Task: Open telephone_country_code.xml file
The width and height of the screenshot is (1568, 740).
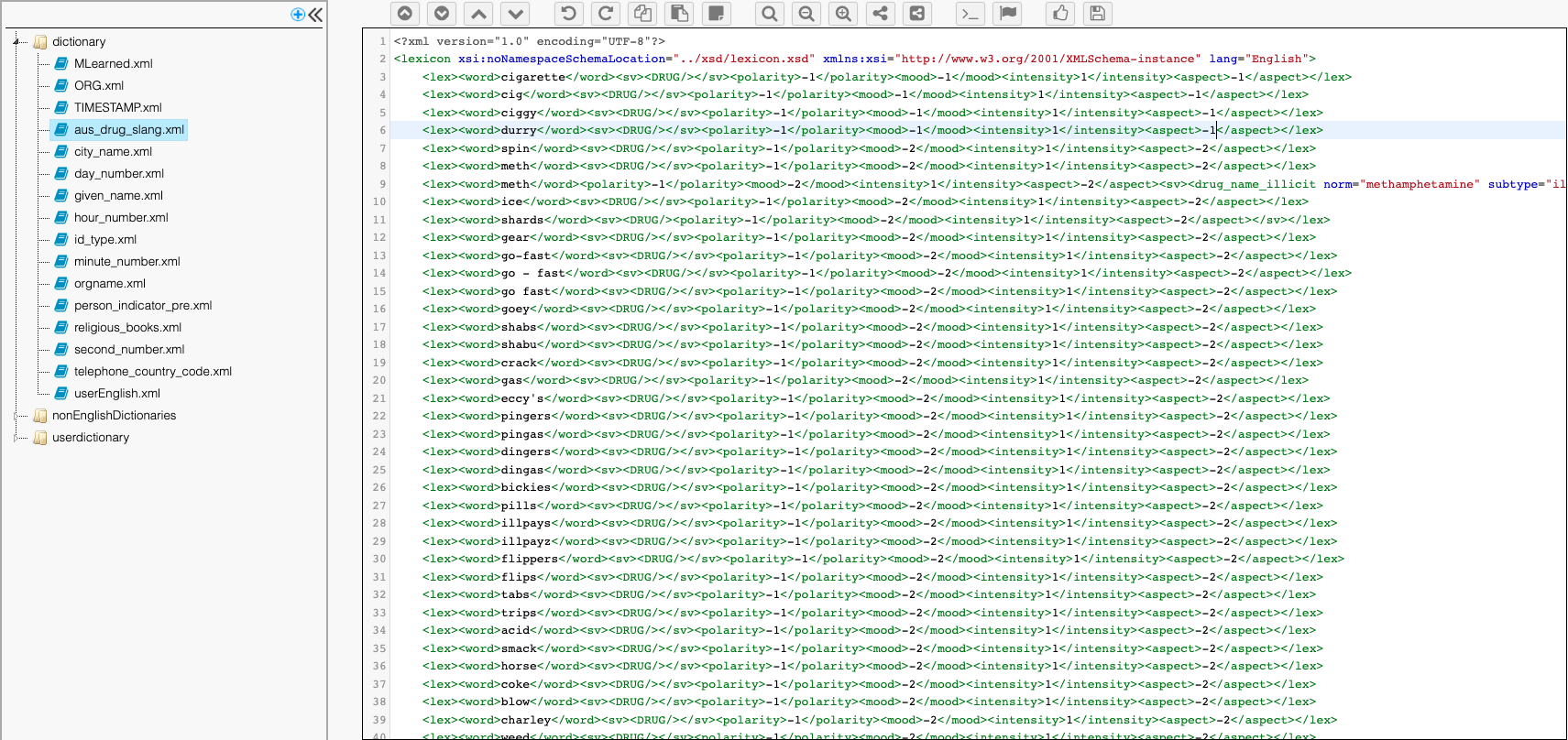Action: (x=152, y=372)
